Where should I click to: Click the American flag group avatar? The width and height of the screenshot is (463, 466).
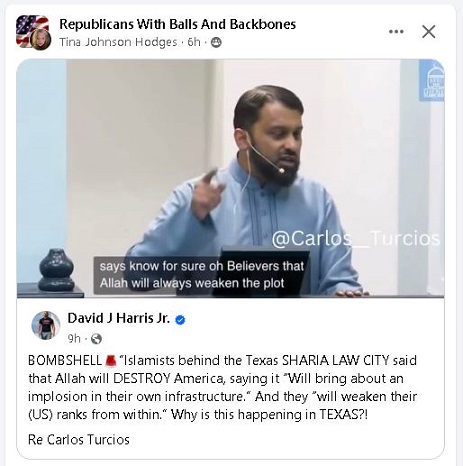[x=31, y=29]
